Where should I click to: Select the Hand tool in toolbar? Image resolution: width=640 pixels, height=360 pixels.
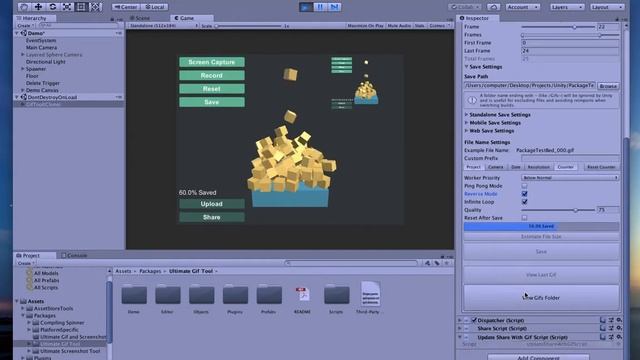pos(24,7)
